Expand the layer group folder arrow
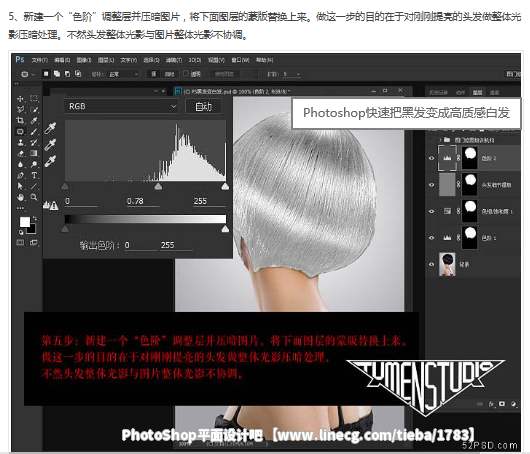The height and width of the screenshot is (454, 530). point(440,140)
